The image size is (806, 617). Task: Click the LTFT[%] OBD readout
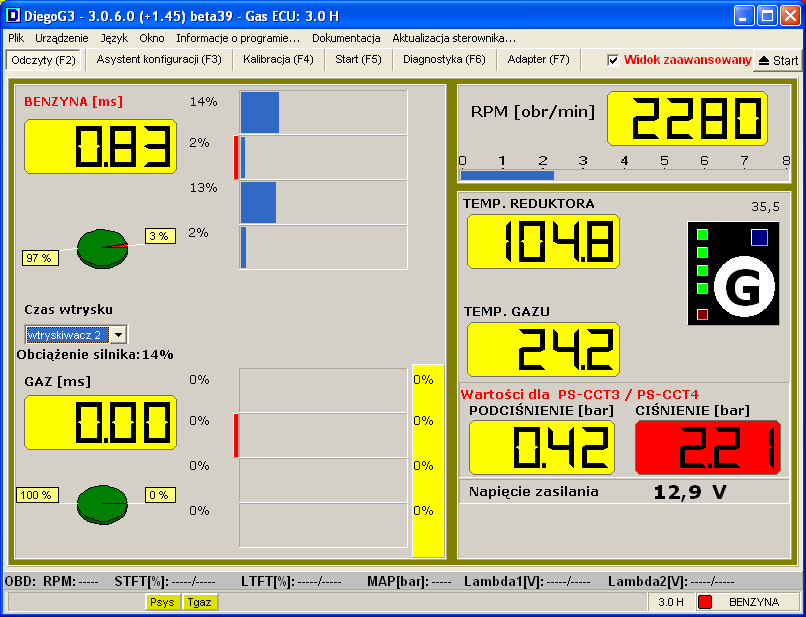pos(291,582)
